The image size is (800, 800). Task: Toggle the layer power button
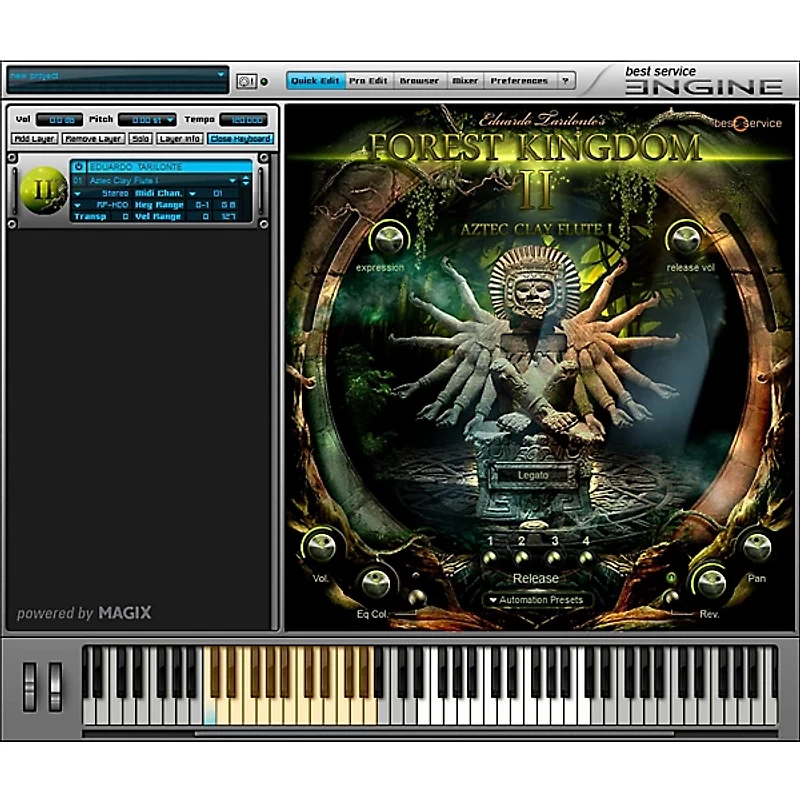pos(78,166)
